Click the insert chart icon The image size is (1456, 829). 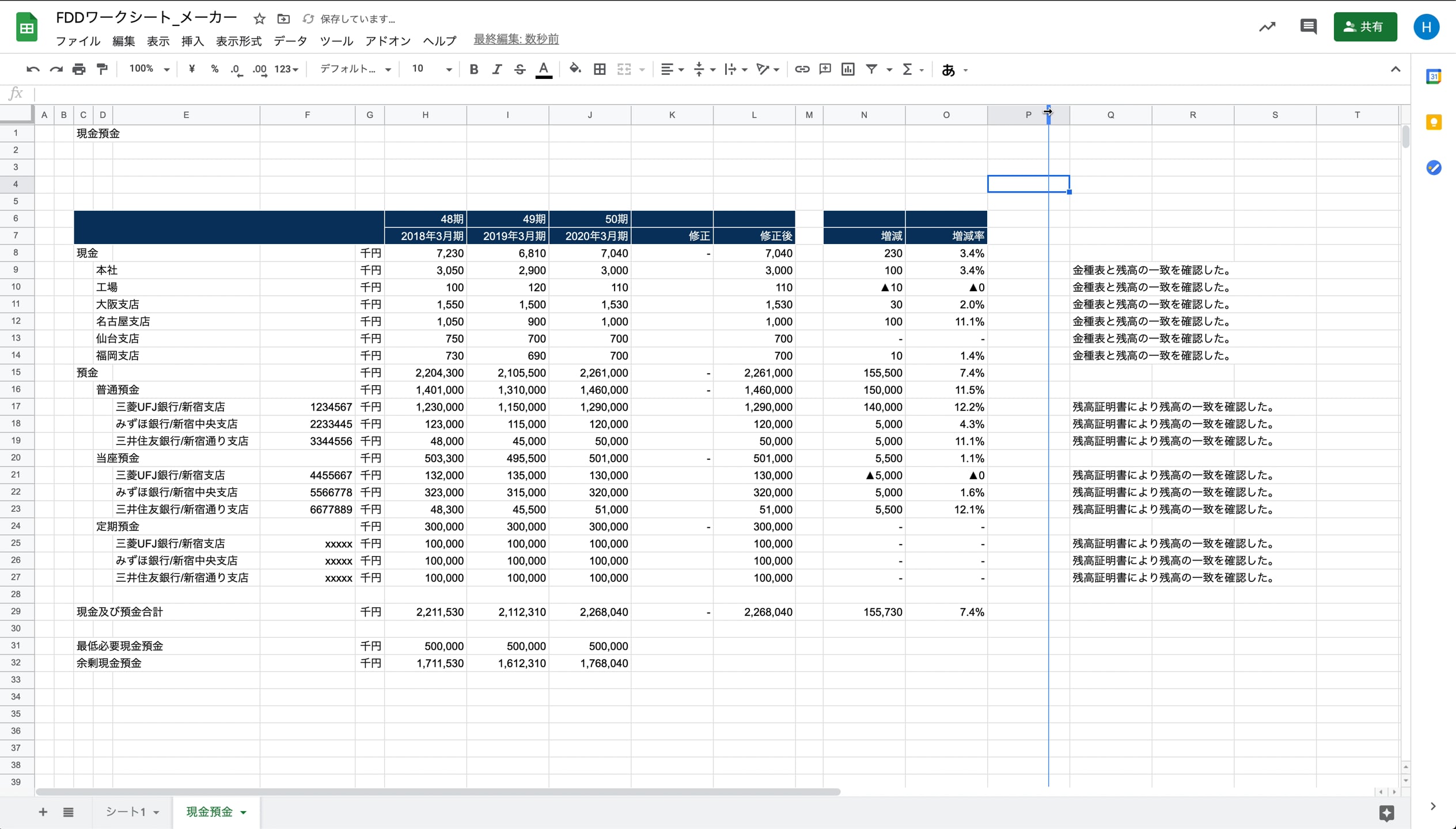click(848, 70)
